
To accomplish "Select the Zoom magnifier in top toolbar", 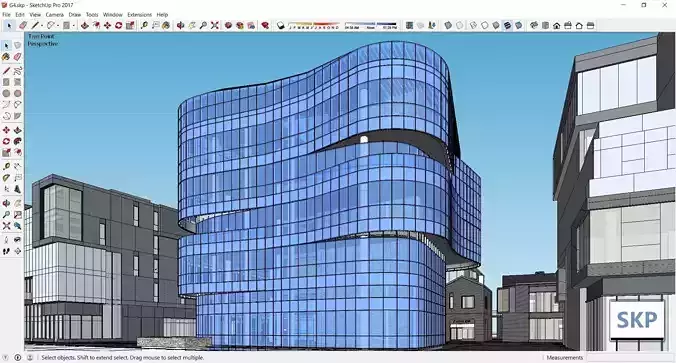I will tap(203, 26).
